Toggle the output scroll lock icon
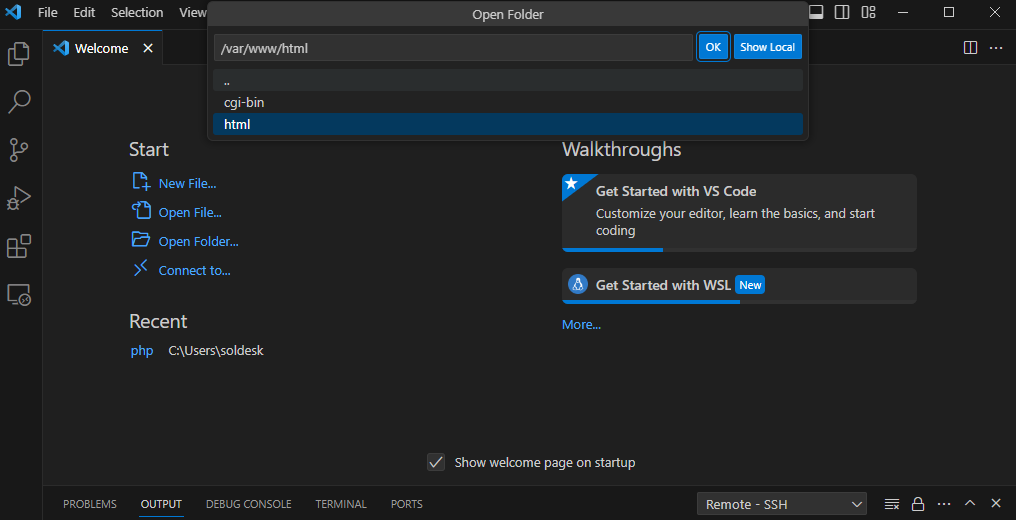This screenshot has width=1016, height=520. click(x=918, y=504)
